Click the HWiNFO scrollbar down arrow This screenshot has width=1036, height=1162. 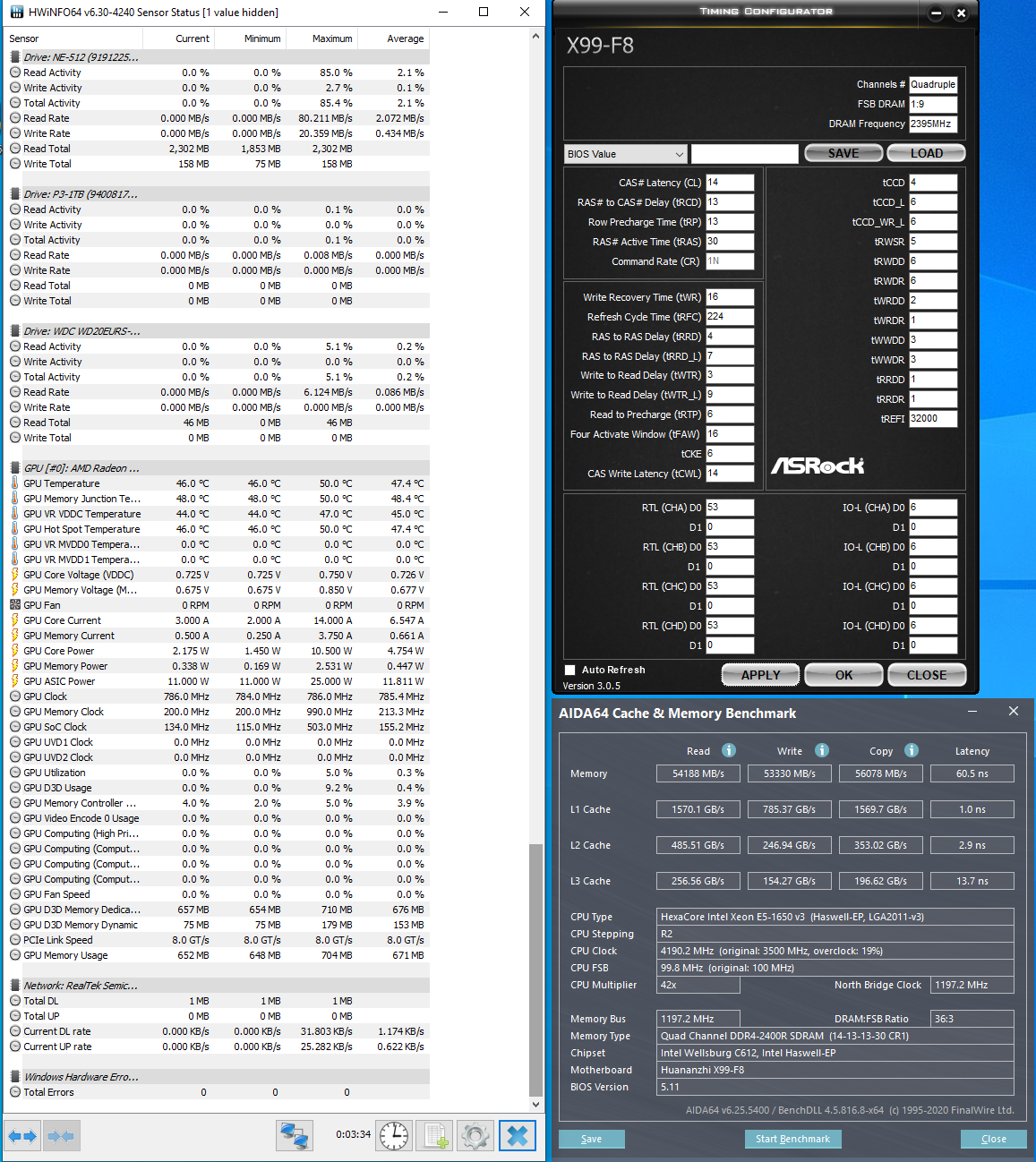click(535, 1104)
